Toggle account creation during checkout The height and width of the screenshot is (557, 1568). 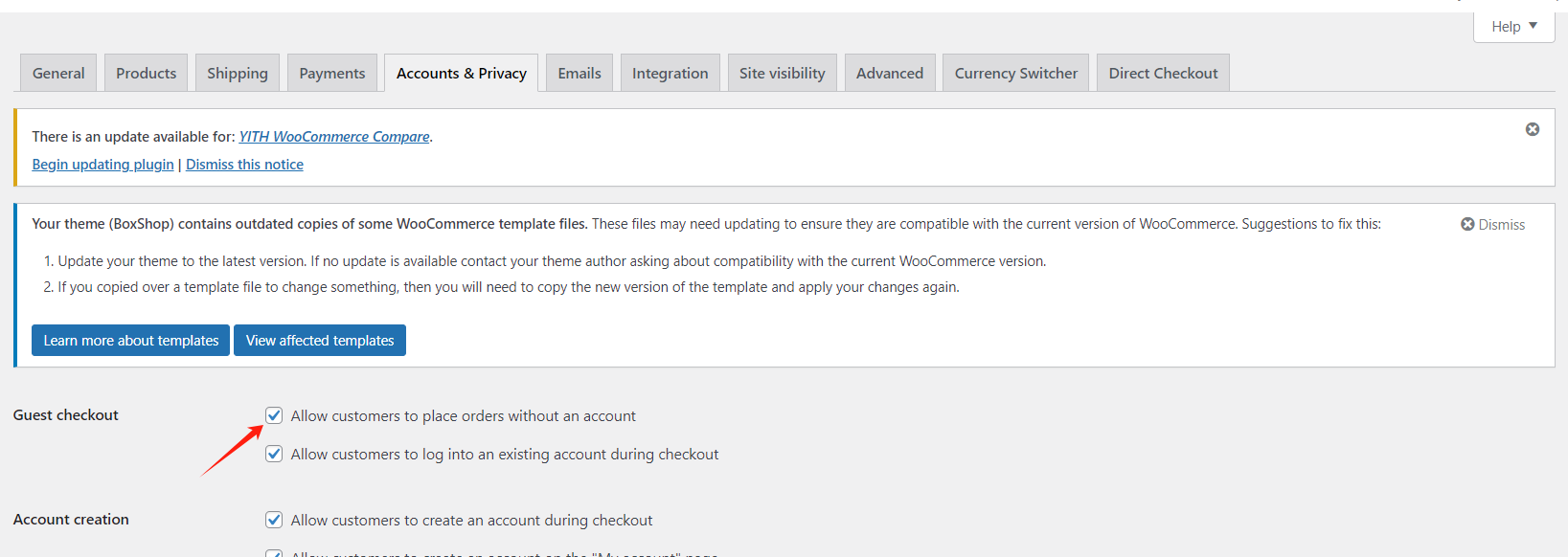point(274,519)
